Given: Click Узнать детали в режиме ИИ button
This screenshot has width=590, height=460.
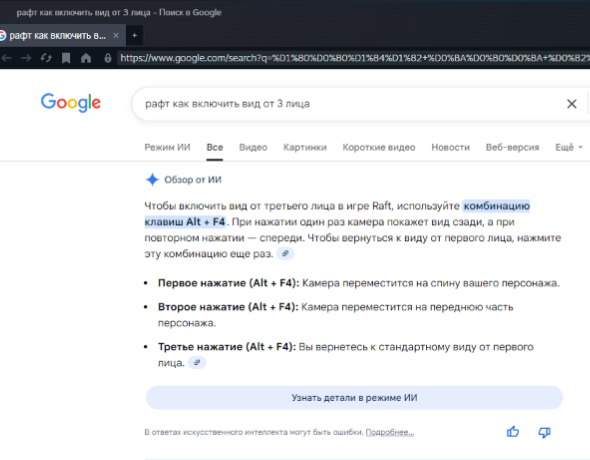Looking at the screenshot, I should point(354,398).
